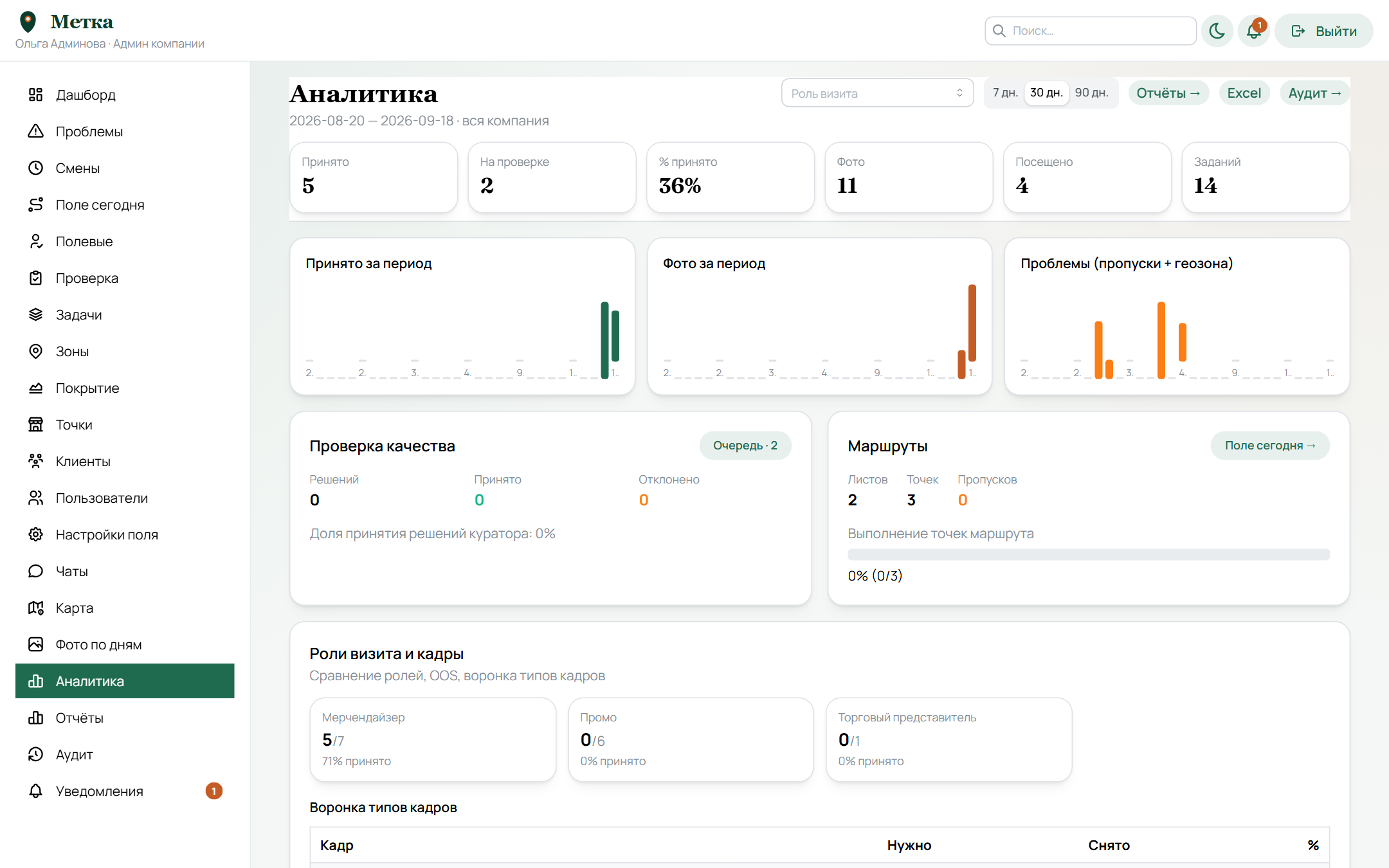The height and width of the screenshot is (868, 1389).
Task: Click the Карта map icon
Action: [35, 608]
